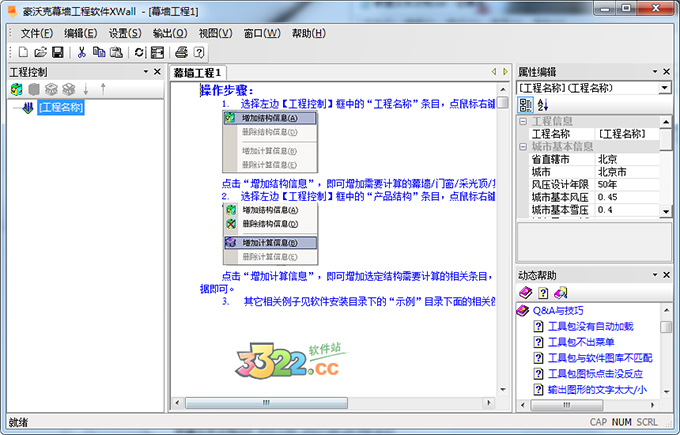Image resolution: width=680 pixels, height=435 pixels.
Task: Click the tab scroll left arrow
Action: point(494,72)
